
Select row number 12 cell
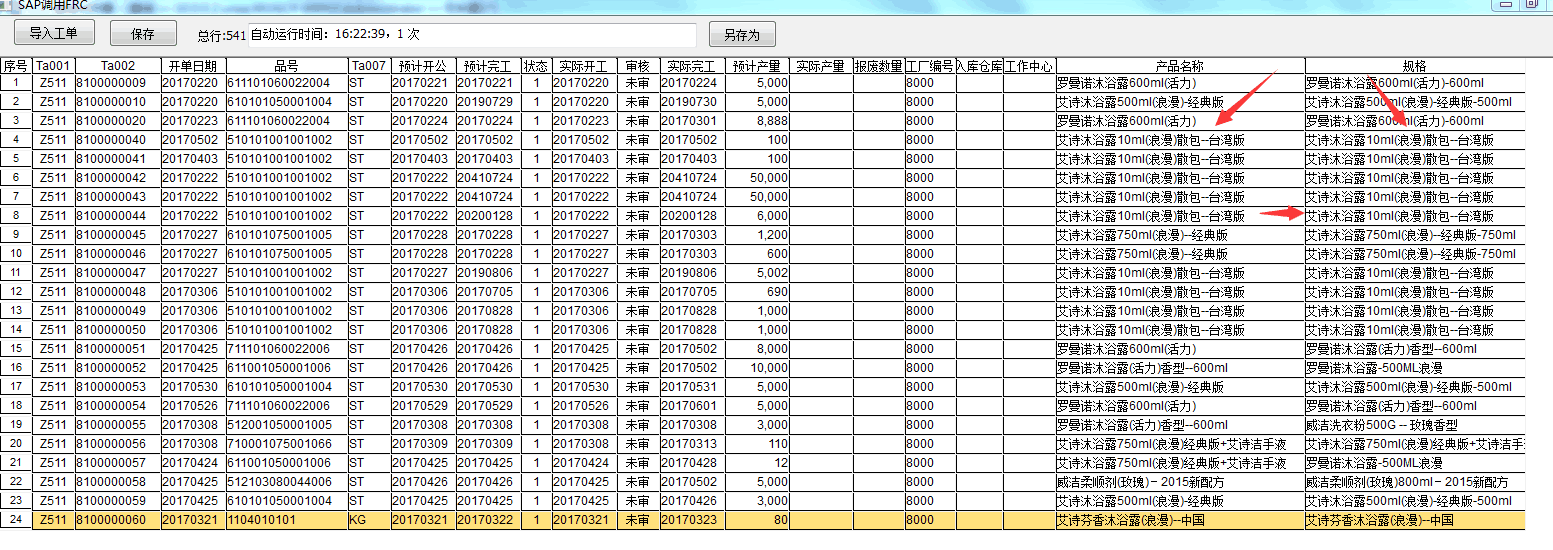pos(16,292)
